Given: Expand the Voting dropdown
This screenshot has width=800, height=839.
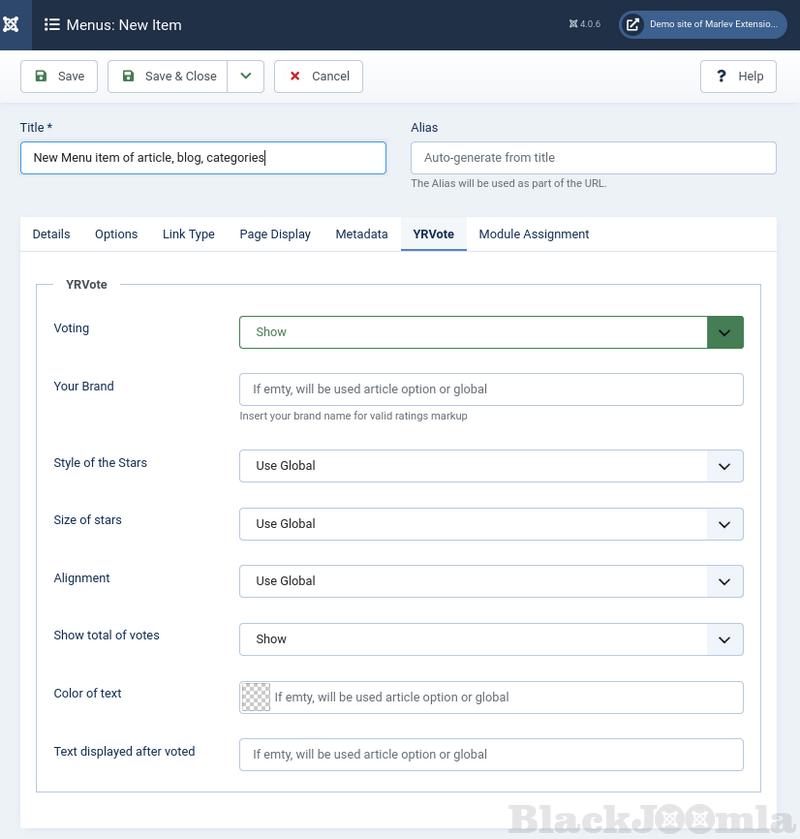Looking at the screenshot, I should tap(491, 332).
